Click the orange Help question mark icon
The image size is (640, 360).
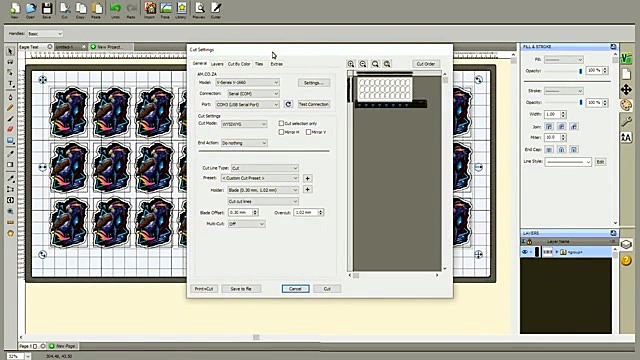[626, 260]
